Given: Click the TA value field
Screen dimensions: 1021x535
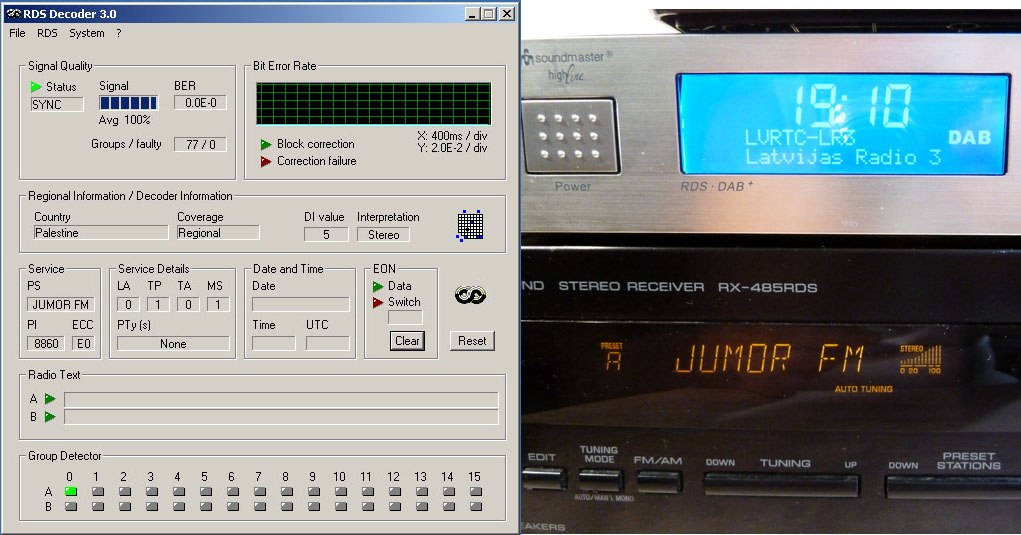Looking at the screenshot, I should [x=188, y=304].
